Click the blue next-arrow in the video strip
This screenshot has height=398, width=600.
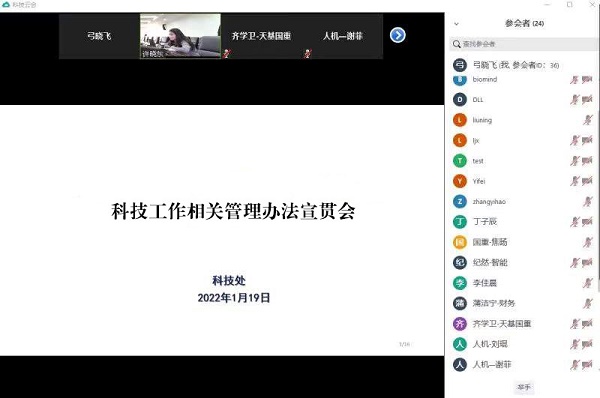pos(398,36)
